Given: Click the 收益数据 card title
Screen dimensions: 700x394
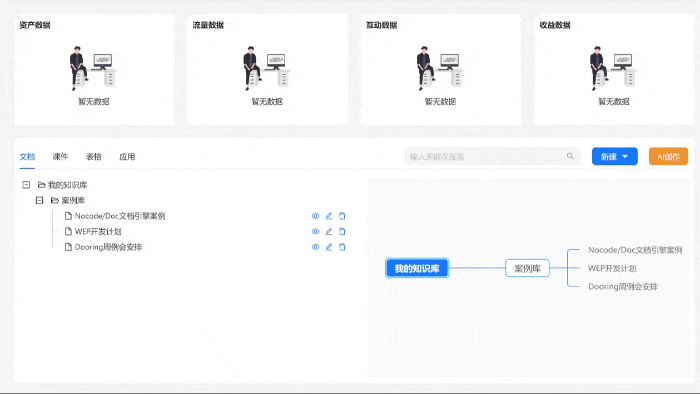Looking at the screenshot, I should tap(555, 25).
